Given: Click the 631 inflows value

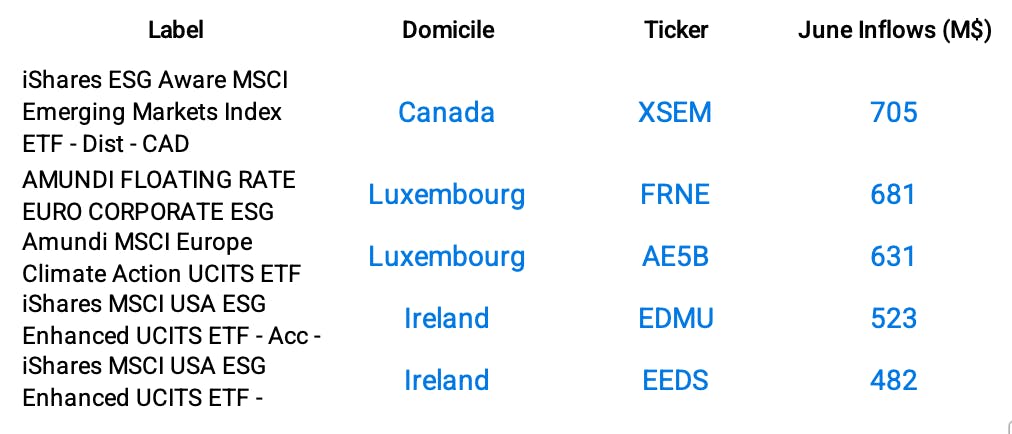Looking at the screenshot, I should pos(894,256).
